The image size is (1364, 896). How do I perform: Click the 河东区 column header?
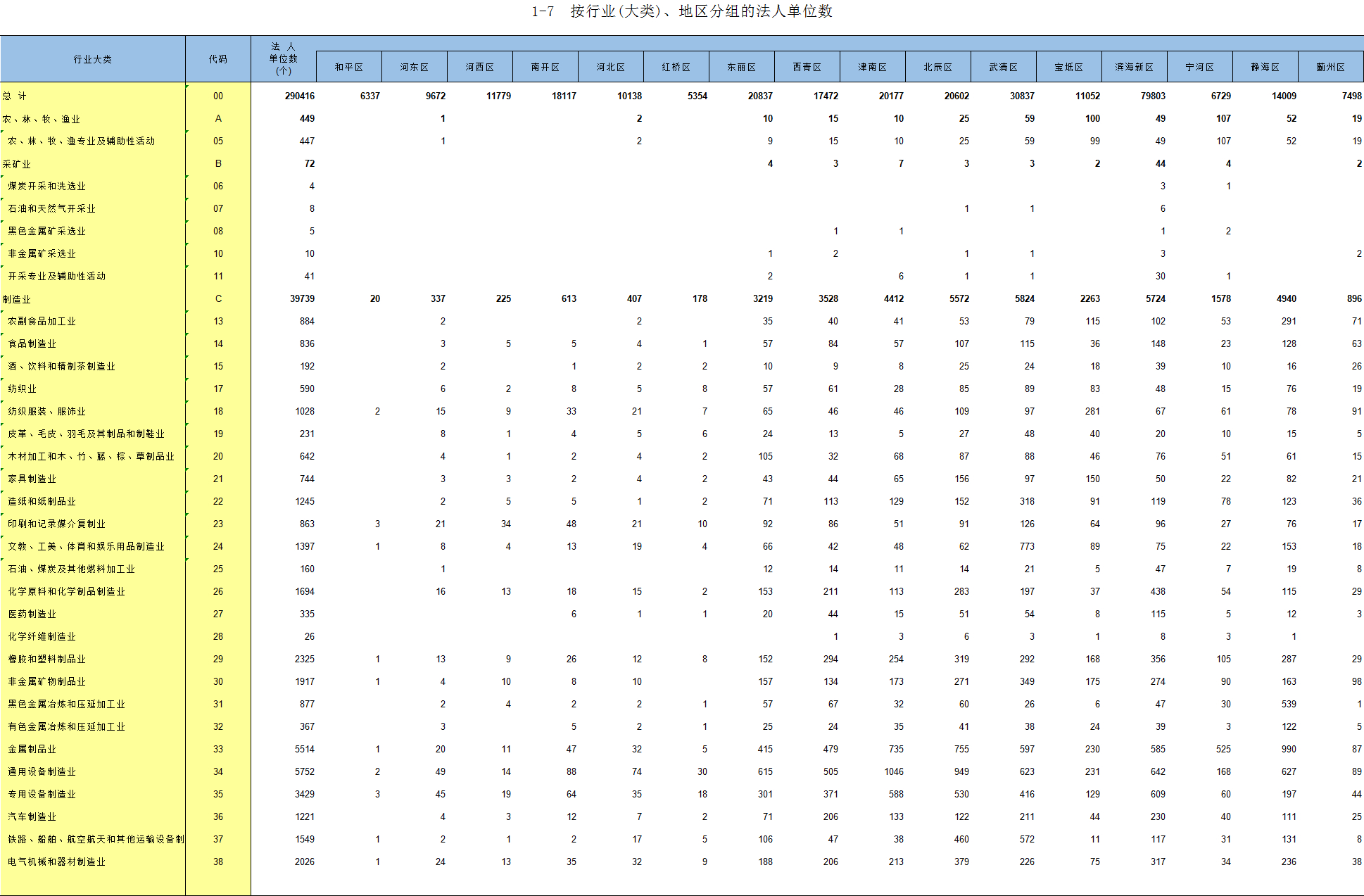[x=415, y=67]
